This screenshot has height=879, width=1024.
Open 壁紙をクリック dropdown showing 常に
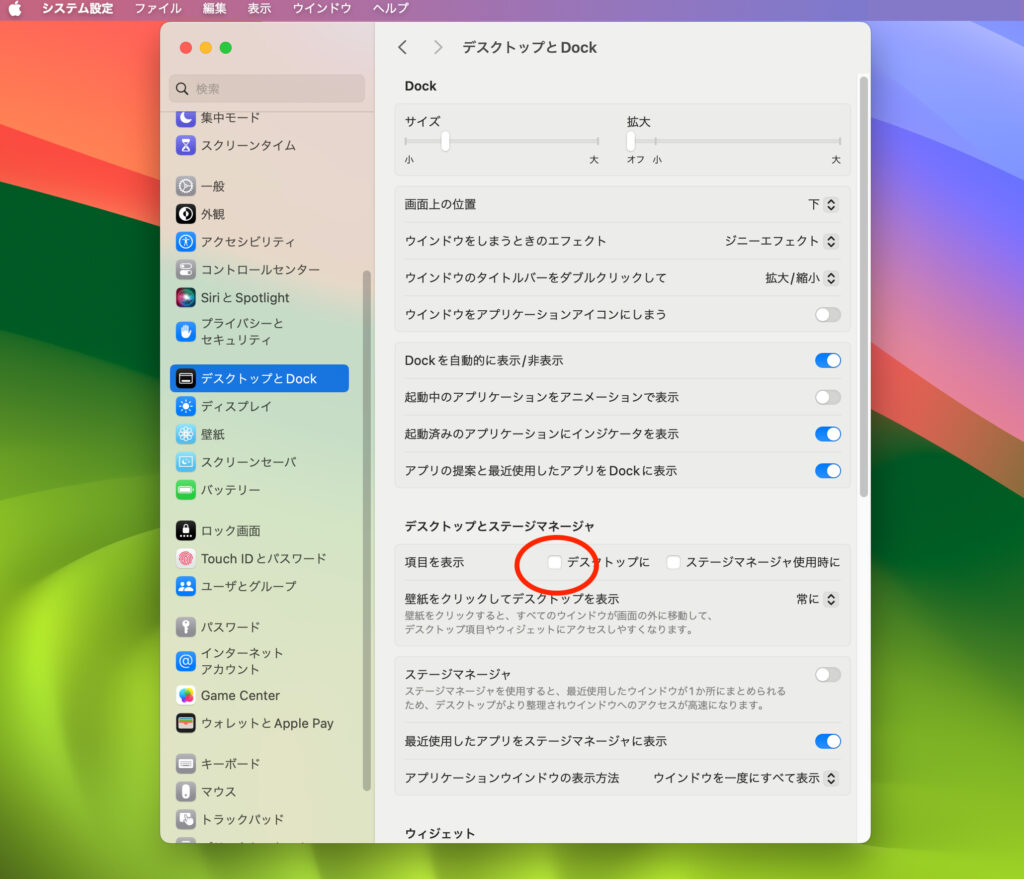click(x=816, y=599)
